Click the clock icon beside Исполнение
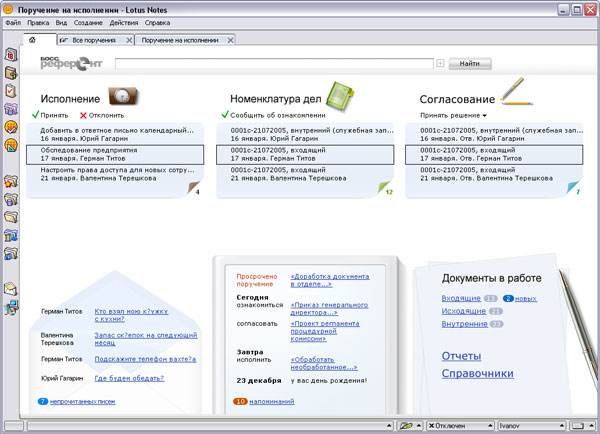This screenshot has width=600, height=434. [x=124, y=97]
